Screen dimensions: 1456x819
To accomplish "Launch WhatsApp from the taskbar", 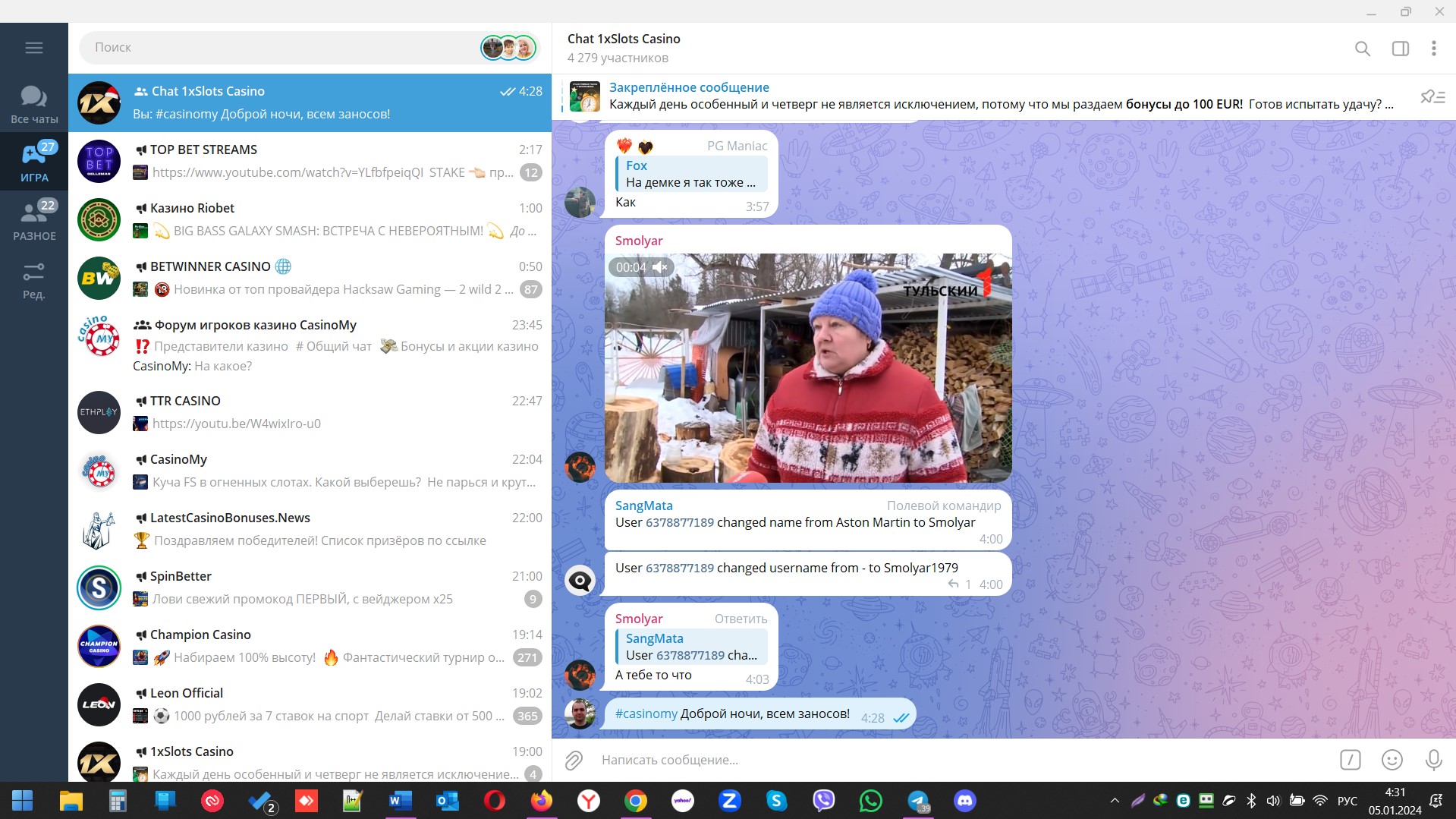I will pos(870,801).
